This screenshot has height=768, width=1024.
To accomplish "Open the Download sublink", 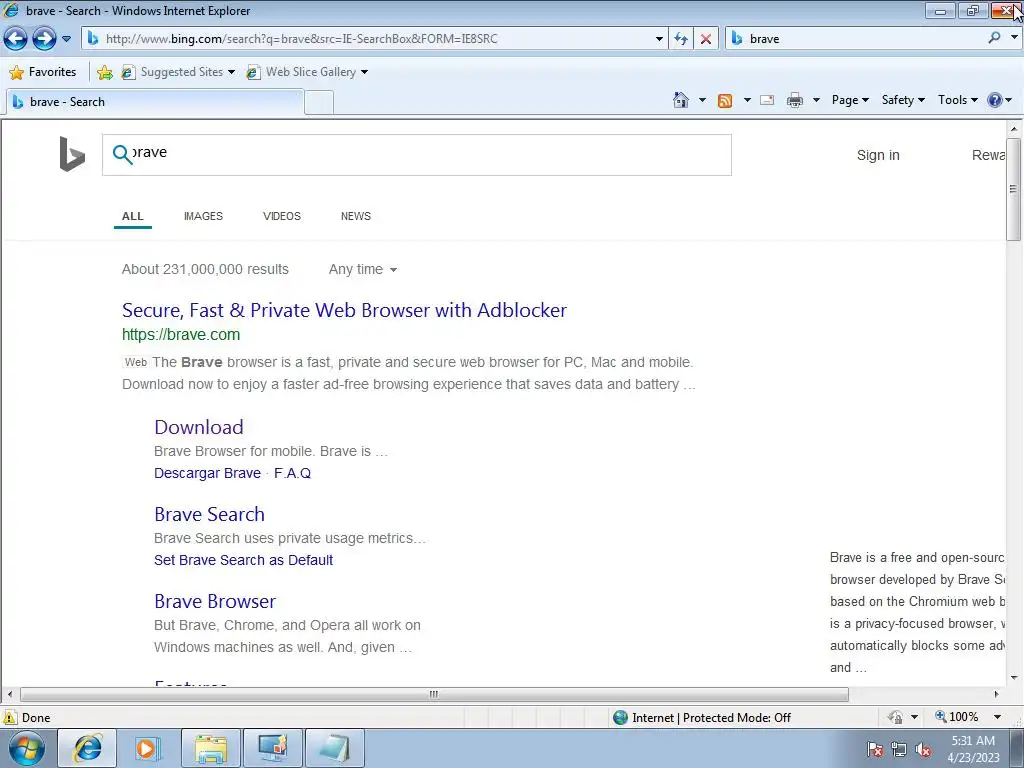I will click(x=199, y=427).
